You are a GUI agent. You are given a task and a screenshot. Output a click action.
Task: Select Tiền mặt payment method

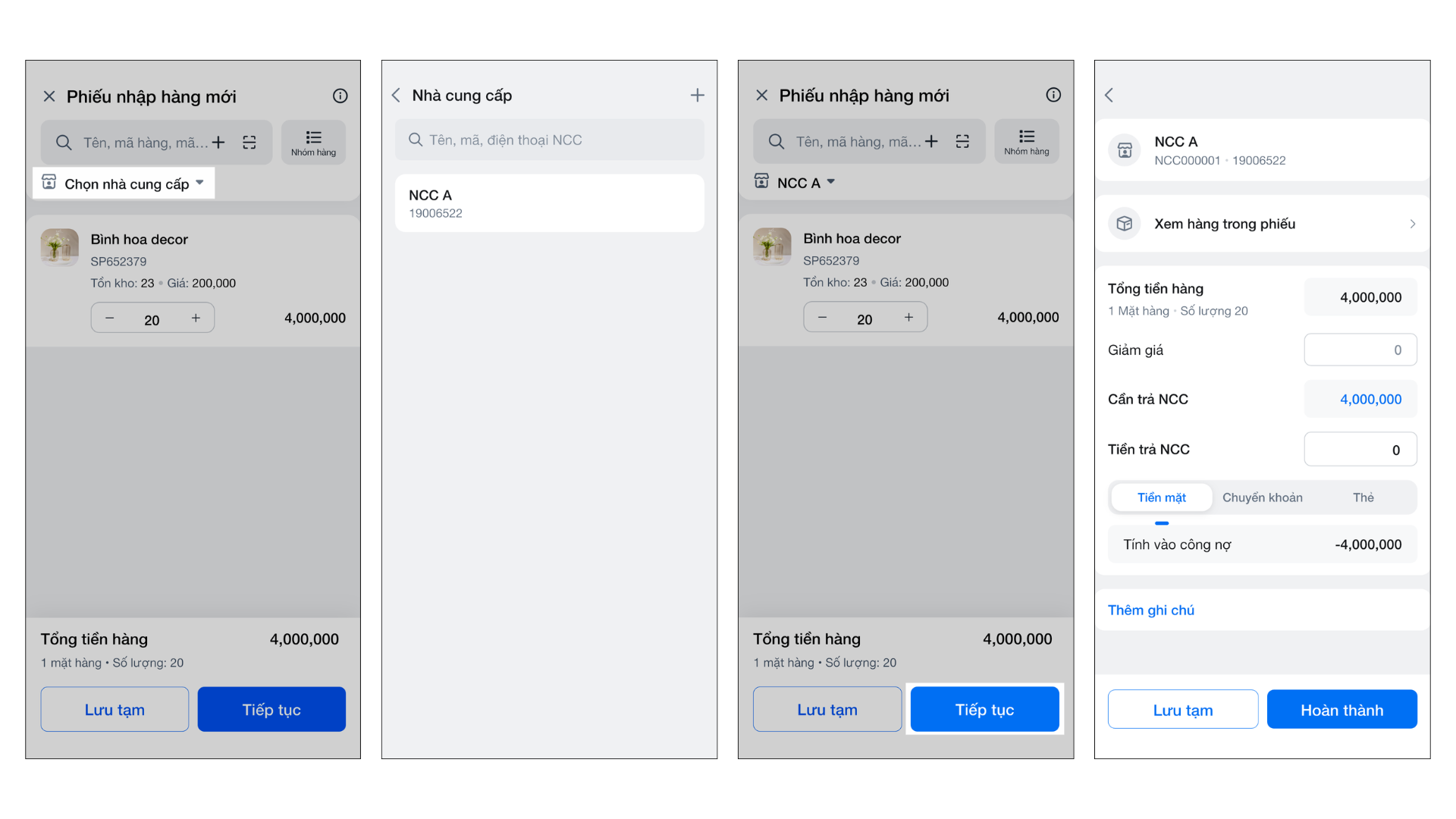point(1161,497)
